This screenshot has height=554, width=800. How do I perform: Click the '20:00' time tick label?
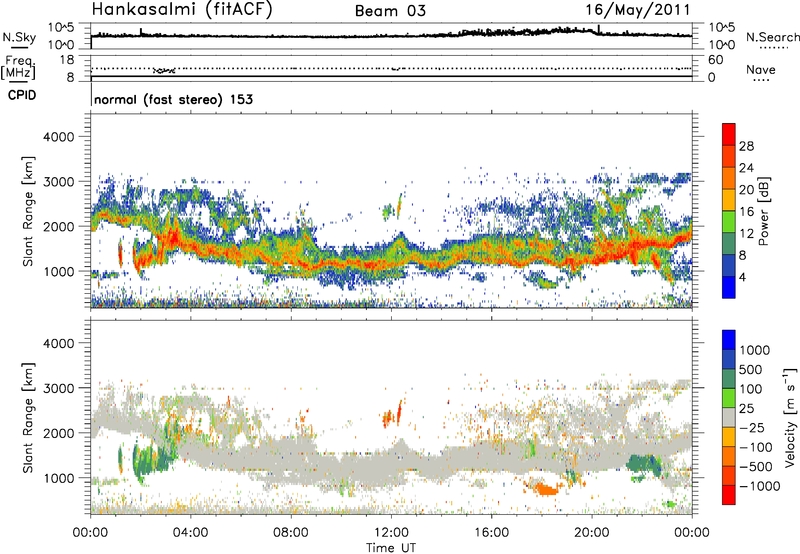point(591,533)
